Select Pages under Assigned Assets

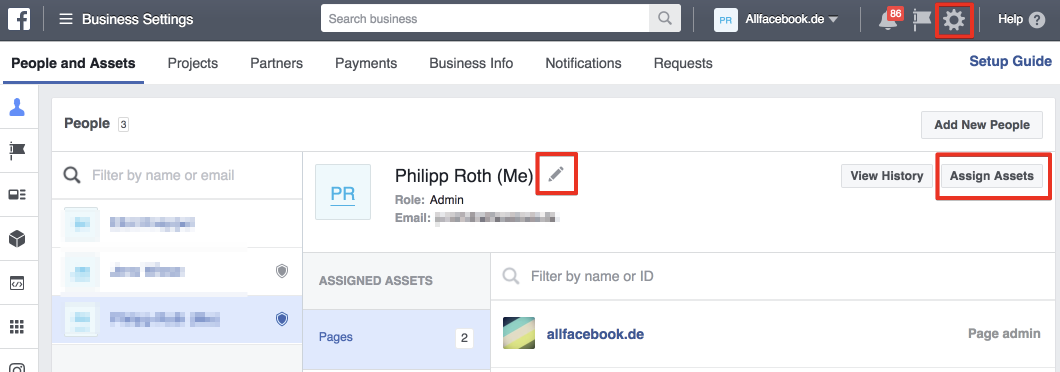pos(396,337)
